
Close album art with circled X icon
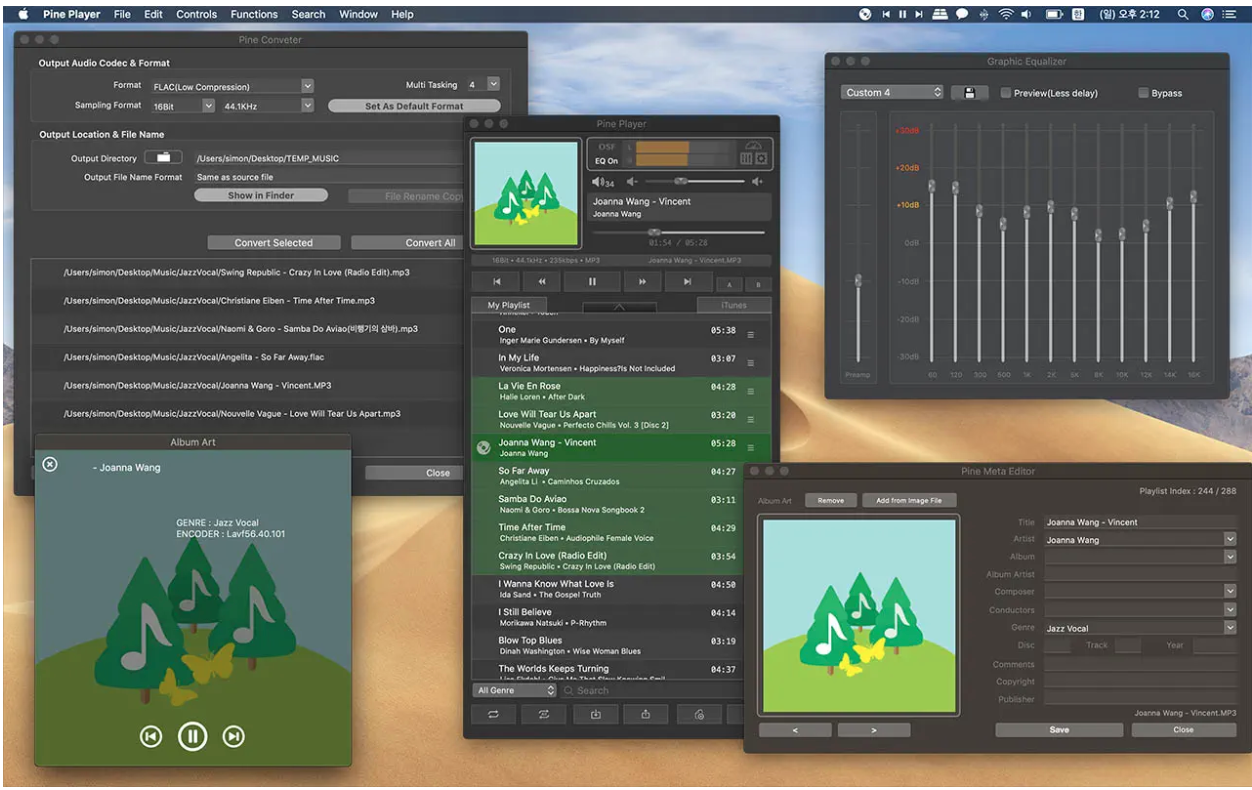coord(50,464)
